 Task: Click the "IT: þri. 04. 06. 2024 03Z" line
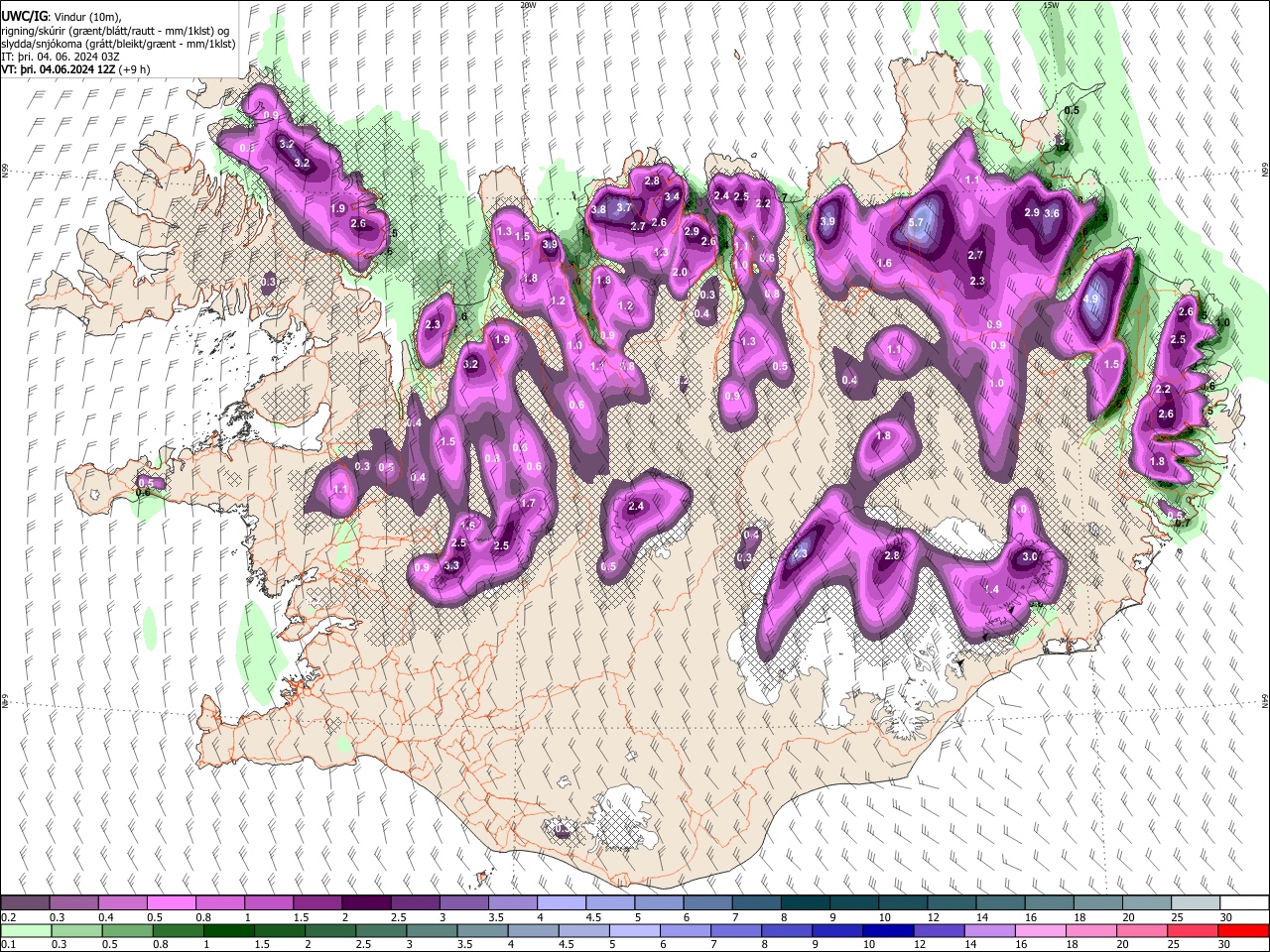coord(61,57)
